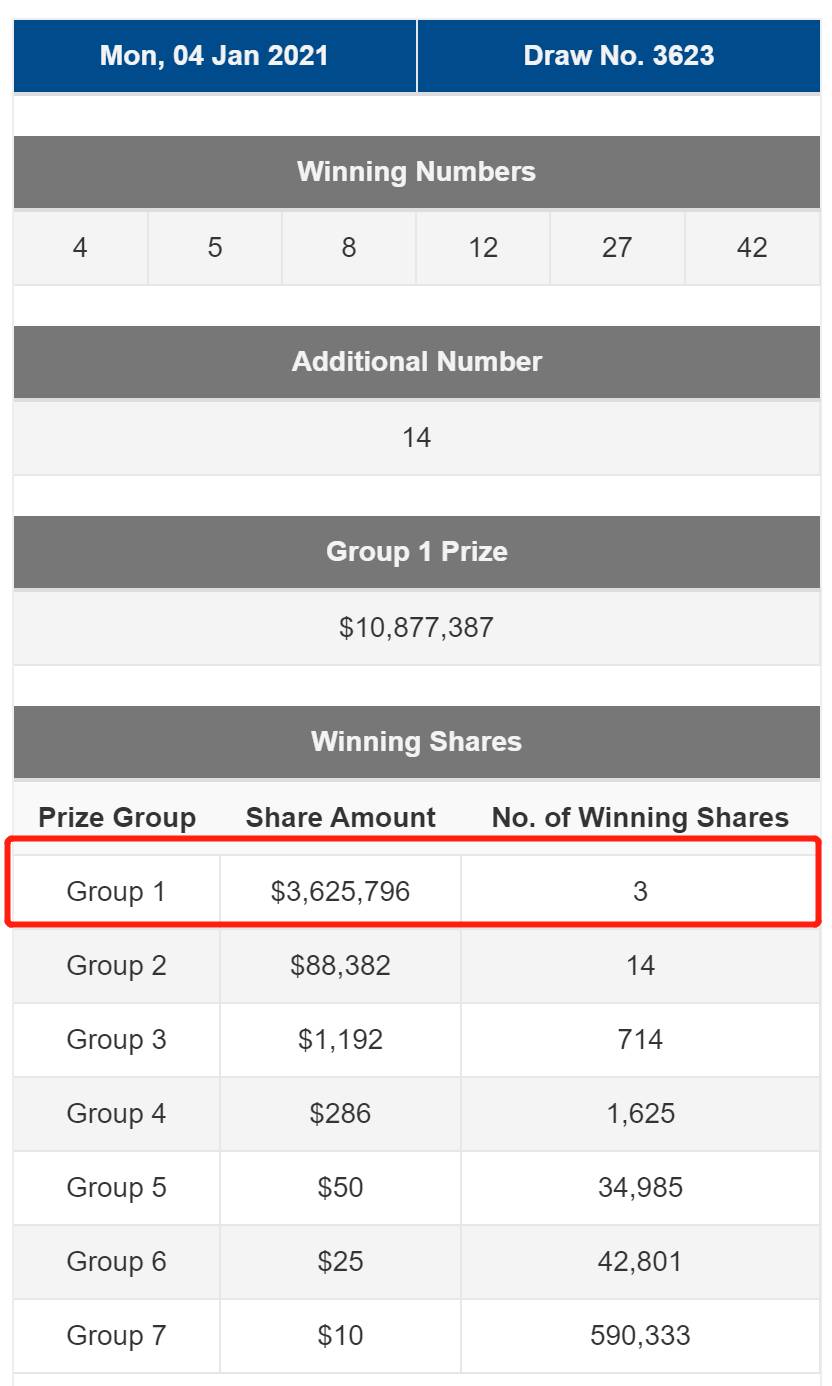Click the Group 3 winning shares count 714
The image size is (832, 1386).
coord(640,1040)
